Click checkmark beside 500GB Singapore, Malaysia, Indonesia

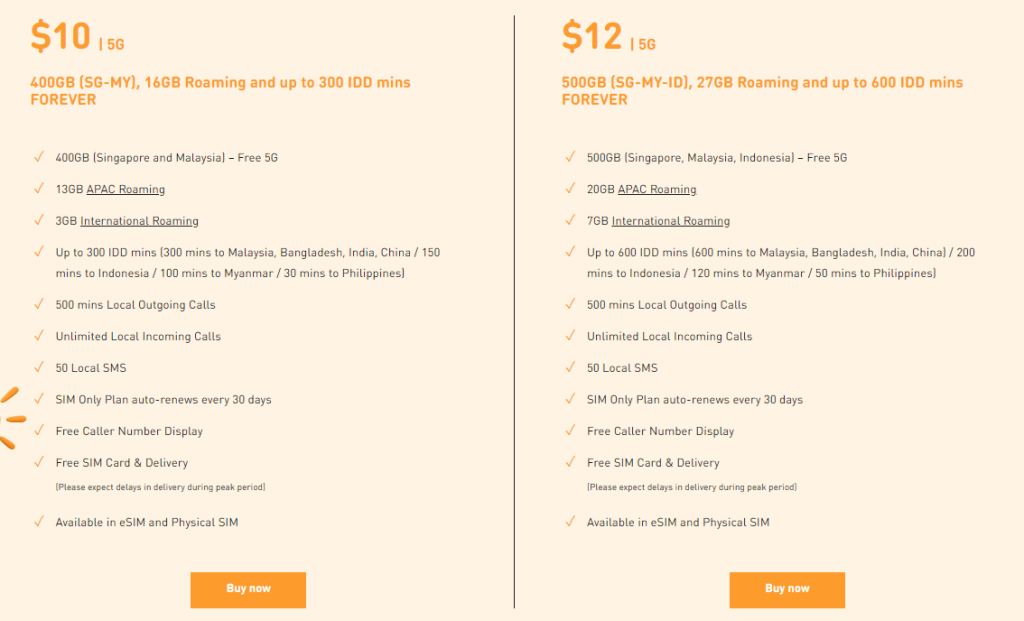570,157
